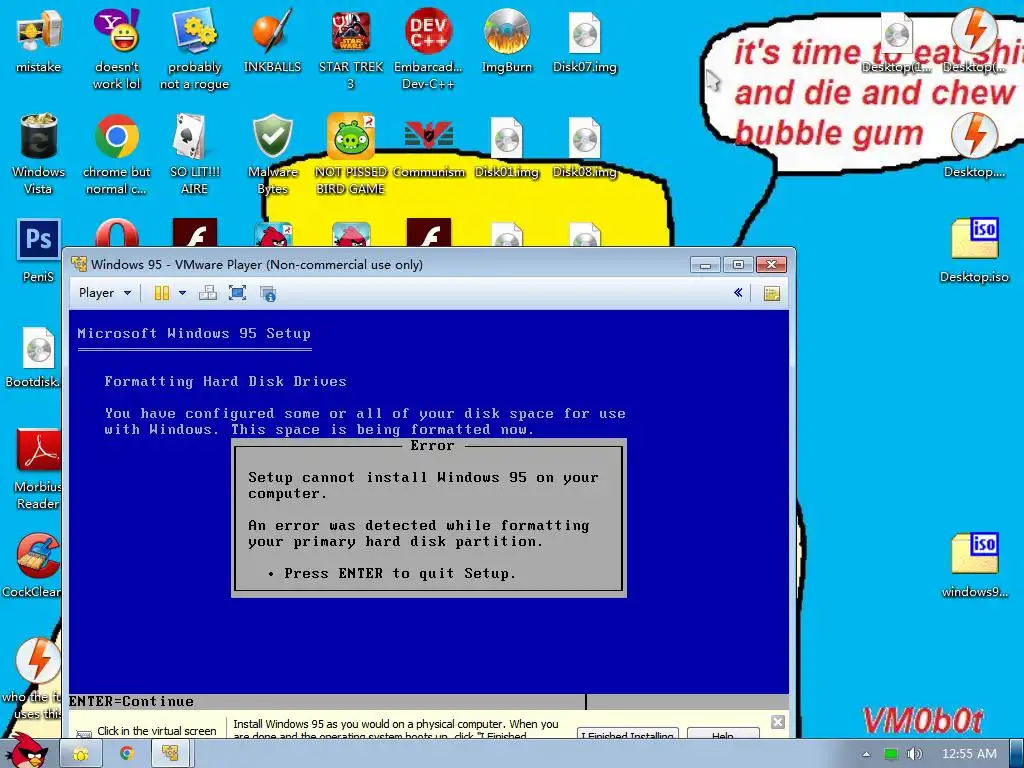Open Morbius Reader PDF icon
The width and height of the screenshot is (1024, 768).
pos(37,469)
